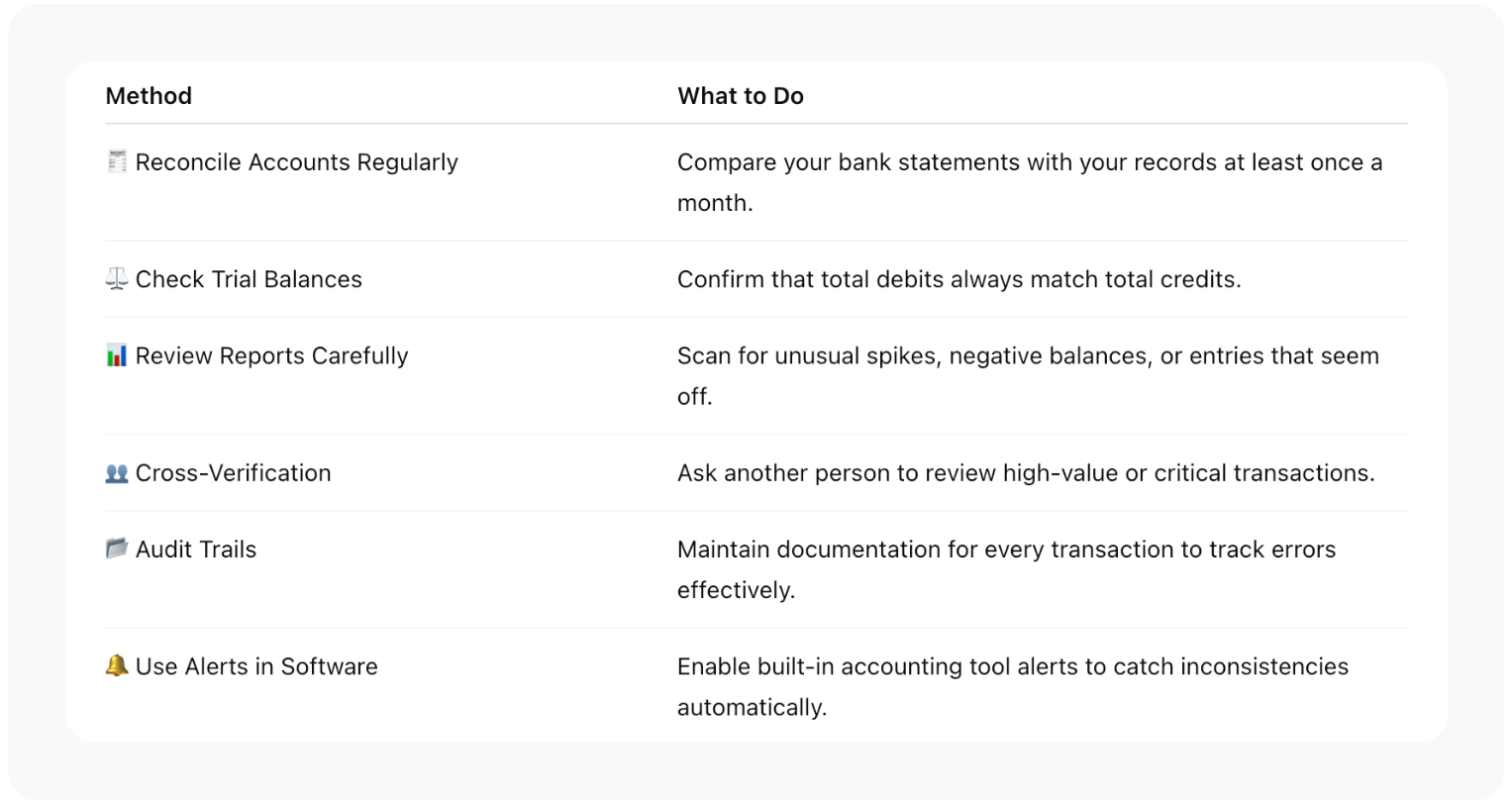This screenshot has width=1512, height=806.
Task: Click the balance scale icon
Action: tap(117, 279)
